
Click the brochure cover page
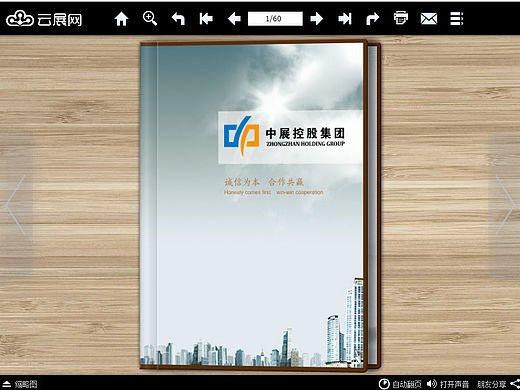pos(254,205)
